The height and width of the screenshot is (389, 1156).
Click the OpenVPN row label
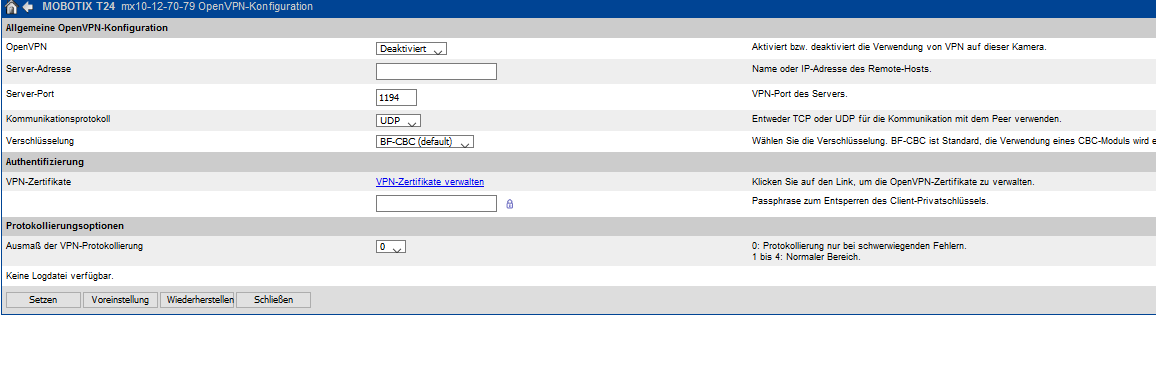[x=26, y=46]
